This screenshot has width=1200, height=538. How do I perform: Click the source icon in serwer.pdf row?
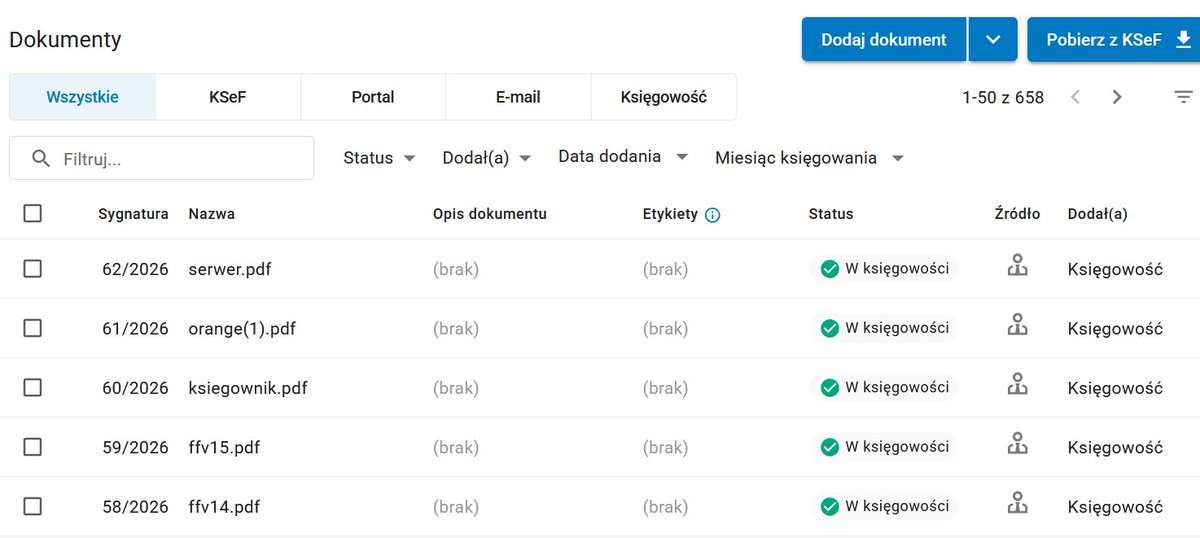click(1017, 266)
